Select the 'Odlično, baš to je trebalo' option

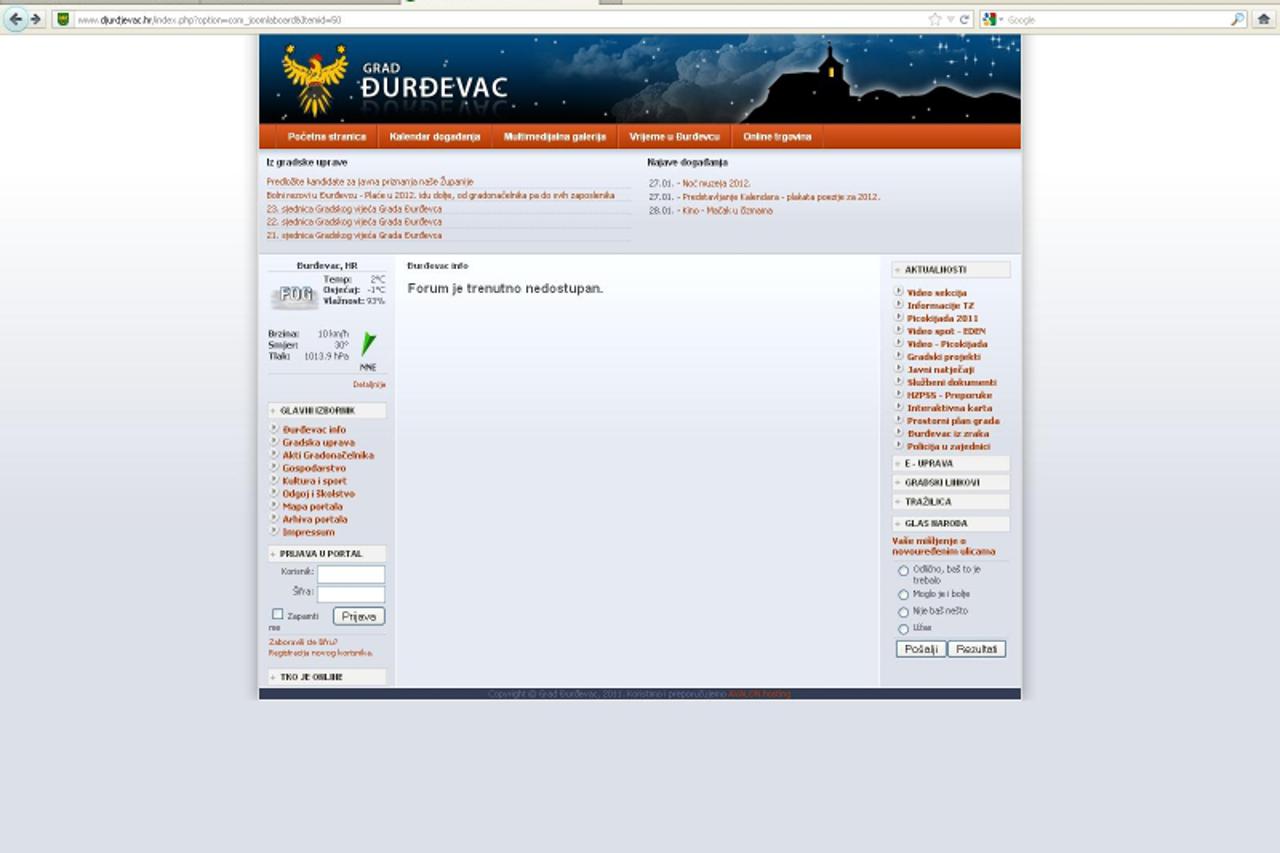pyautogui.click(x=903, y=571)
